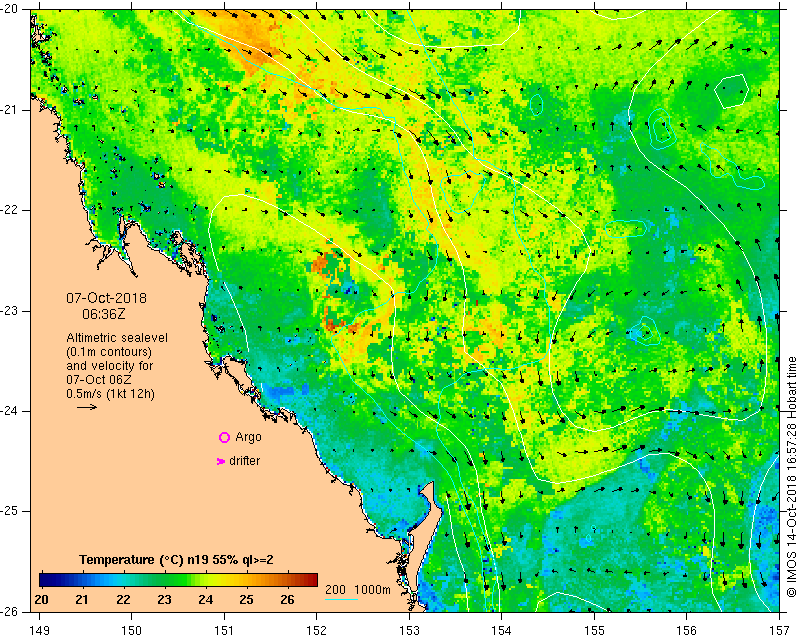
Task: Click the 'and velocity for' caption line
Action: tap(110, 366)
